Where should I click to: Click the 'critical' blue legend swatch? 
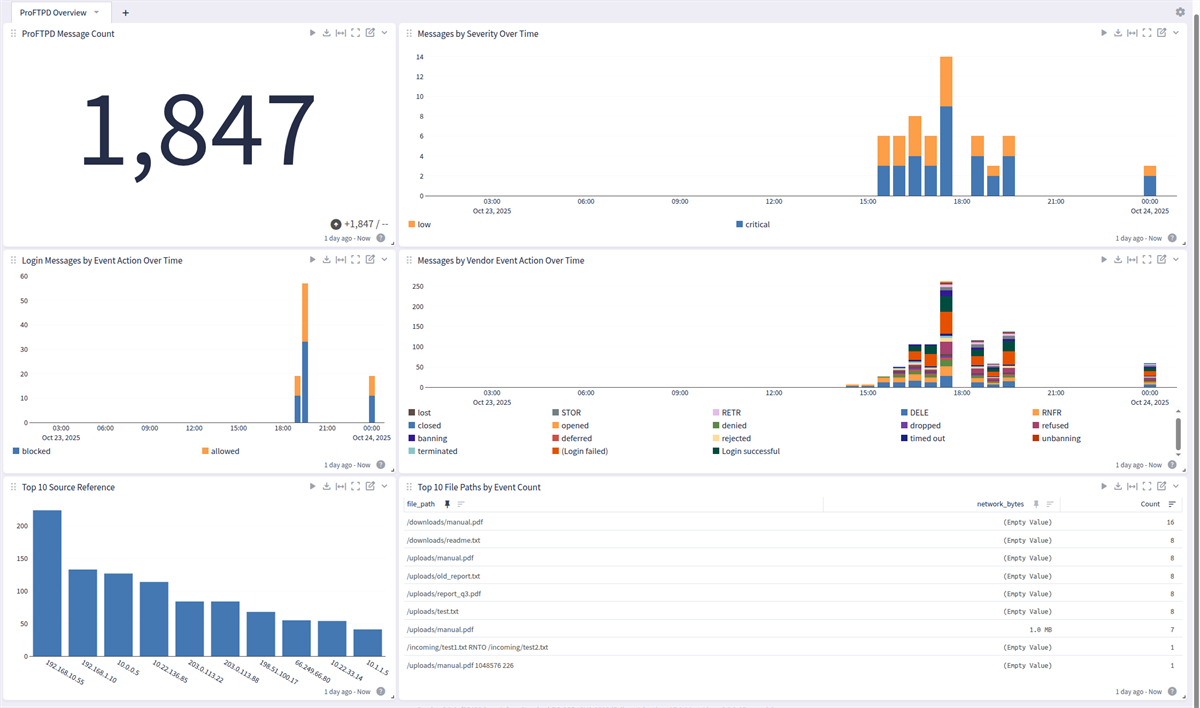click(739, 224)
